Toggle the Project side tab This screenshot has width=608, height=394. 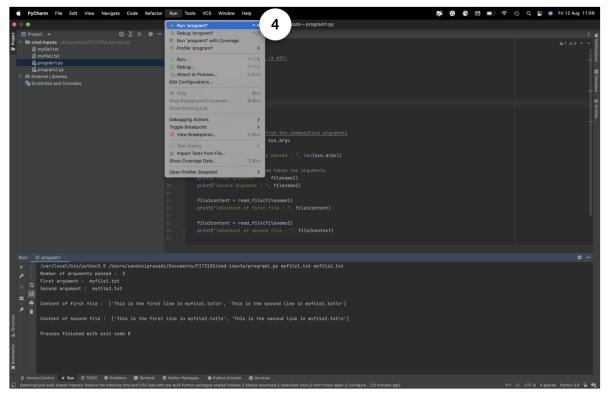(x=13, y=41)
